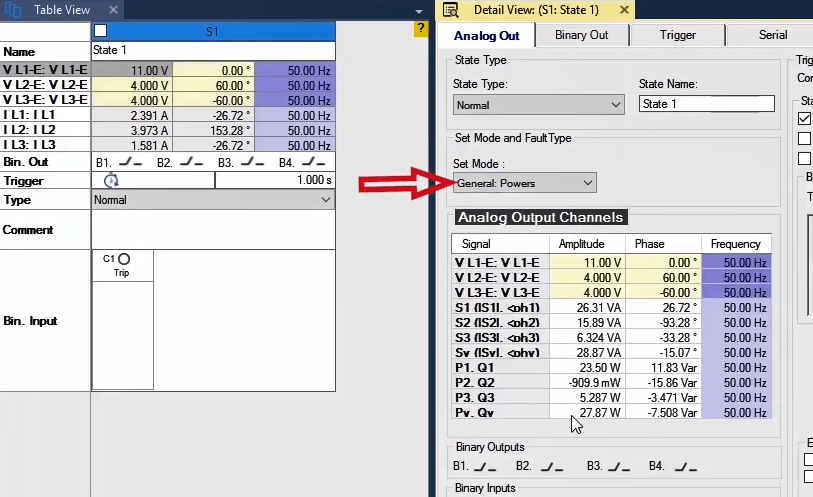Select V L1-E amplitude cell in Analog Output Channels
The height and width of the screenshot is (497, 813).
(x=587, y=263)
